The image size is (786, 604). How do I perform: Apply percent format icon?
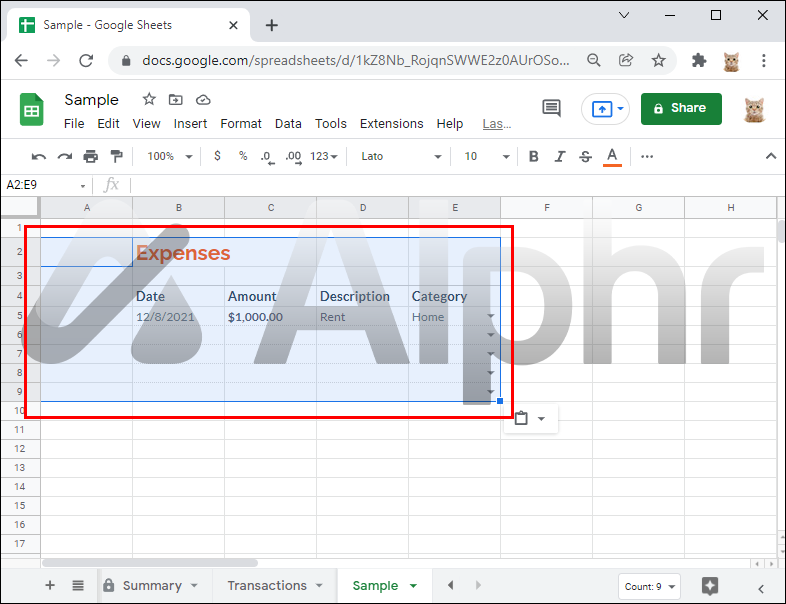pos(243,156)
